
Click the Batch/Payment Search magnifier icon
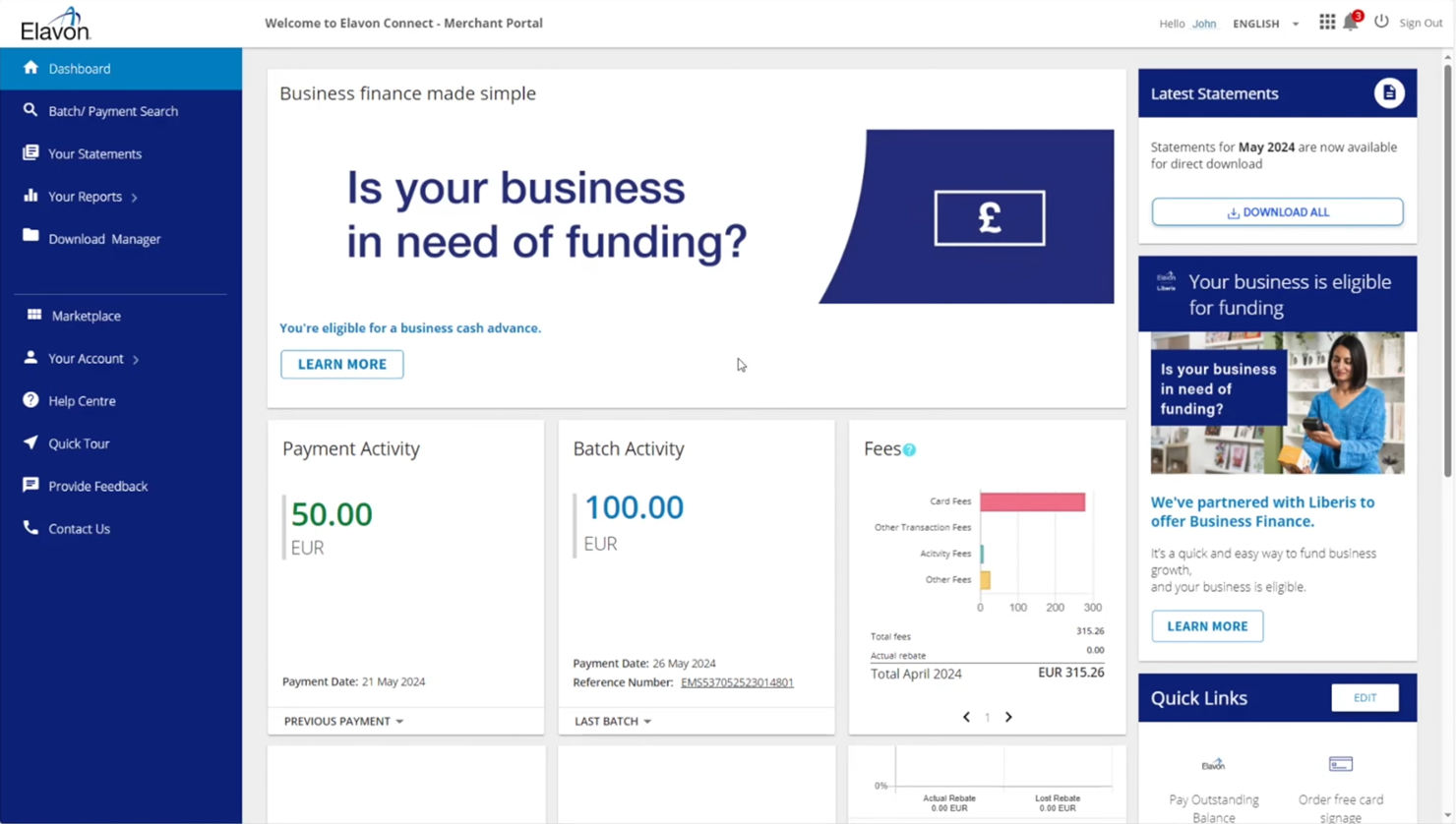coord(30,110)
